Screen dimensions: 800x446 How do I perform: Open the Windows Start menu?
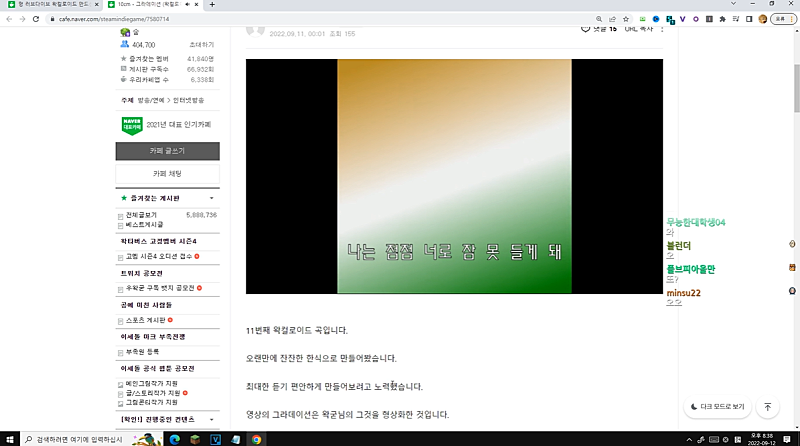tap(10, 439)
